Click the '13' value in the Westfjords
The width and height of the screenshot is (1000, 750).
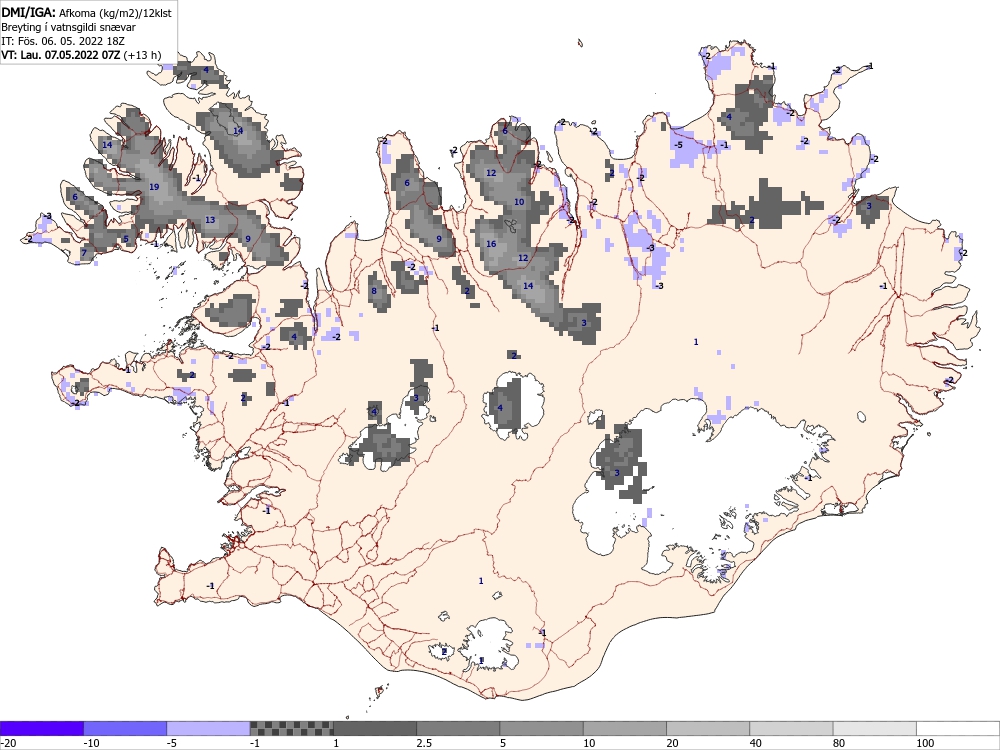coord(210,220)
